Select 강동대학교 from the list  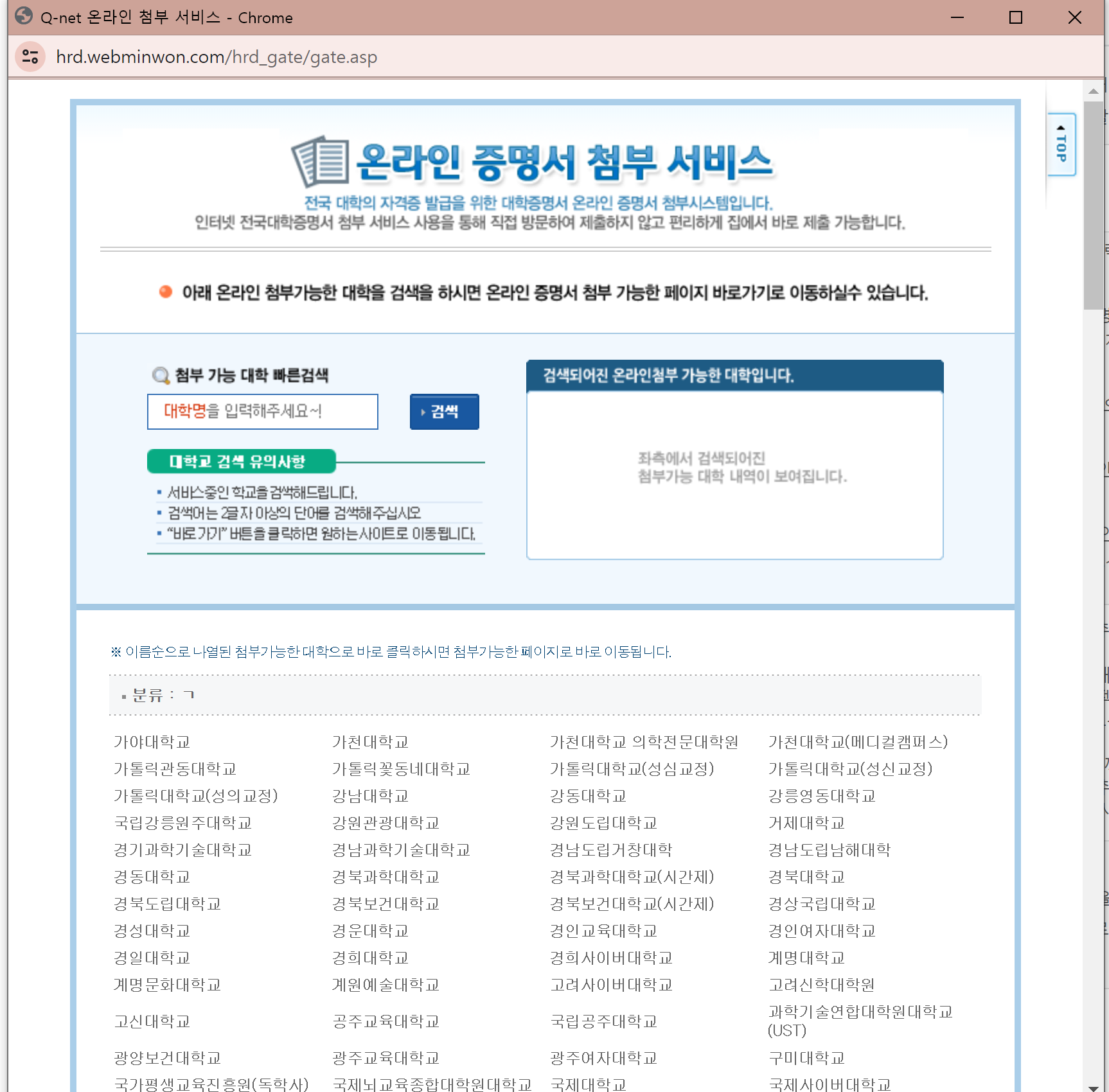589,796
